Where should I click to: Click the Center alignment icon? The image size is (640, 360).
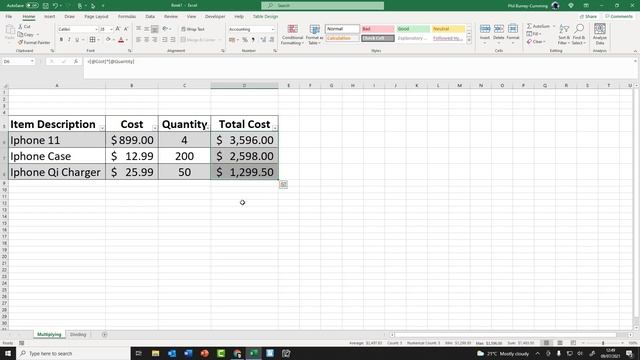(x=147, y=40)
